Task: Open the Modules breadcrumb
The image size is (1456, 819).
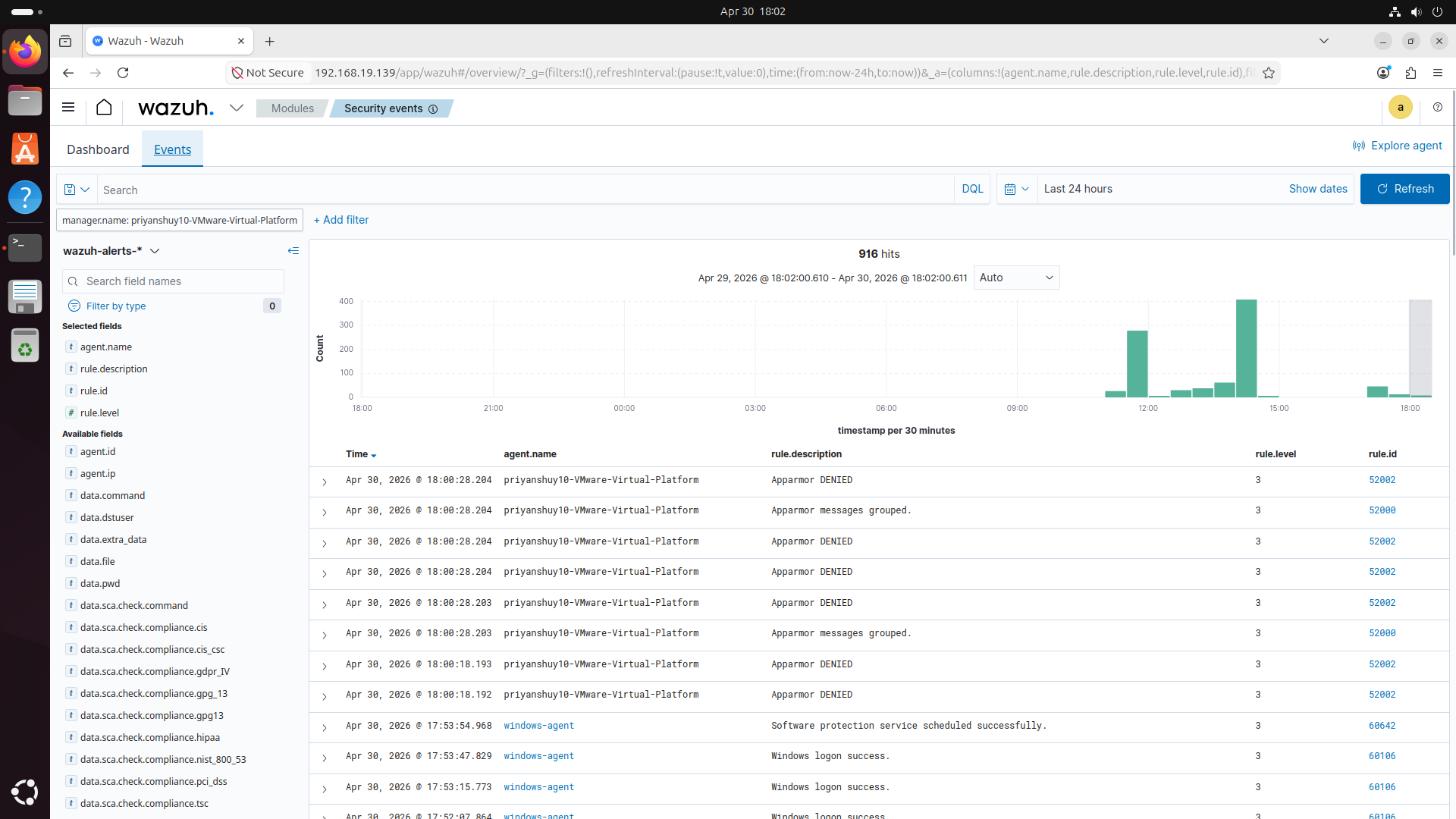Action: click(292, 108)
